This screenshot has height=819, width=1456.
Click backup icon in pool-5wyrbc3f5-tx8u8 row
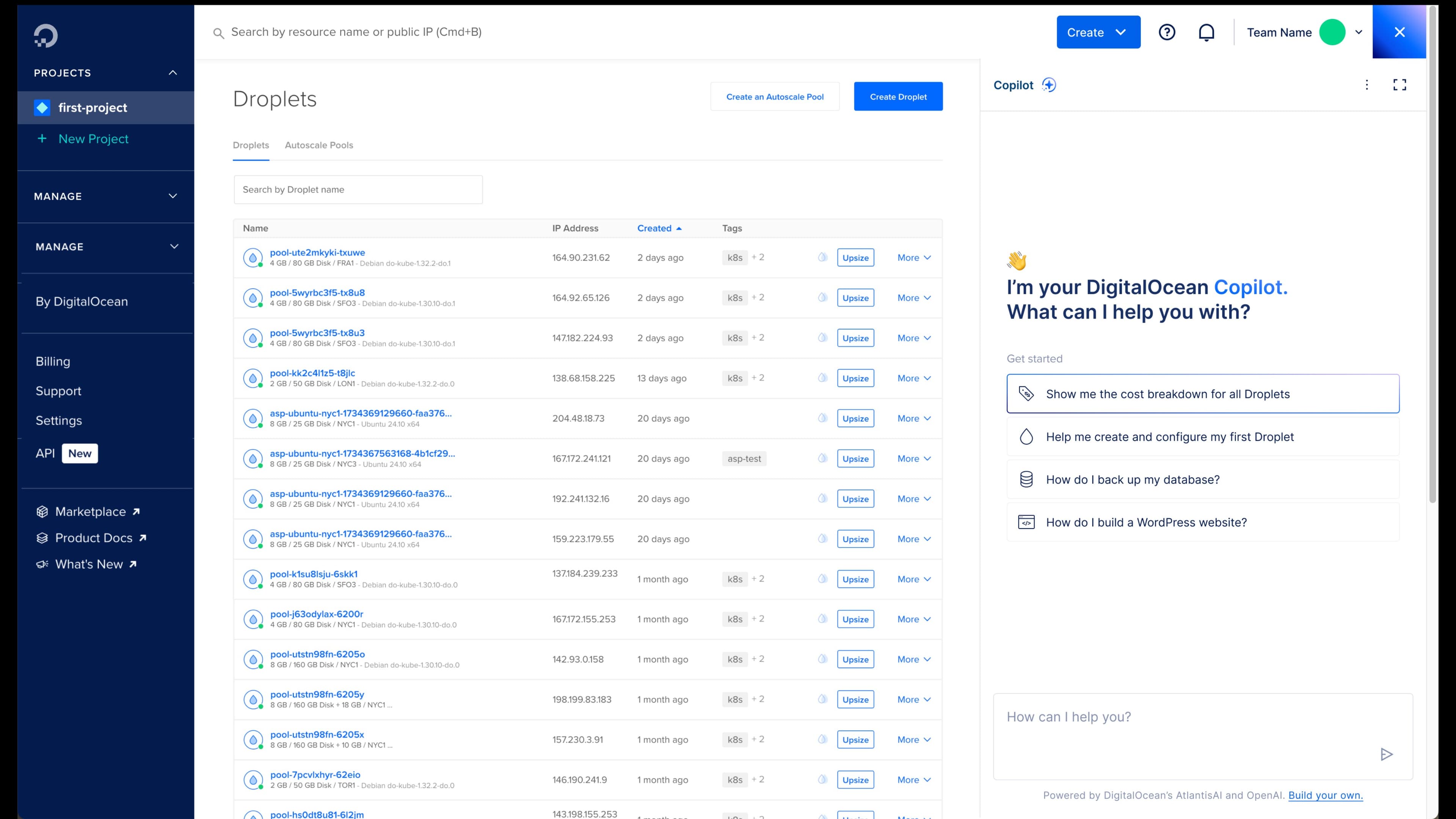(x=822, y=297)
